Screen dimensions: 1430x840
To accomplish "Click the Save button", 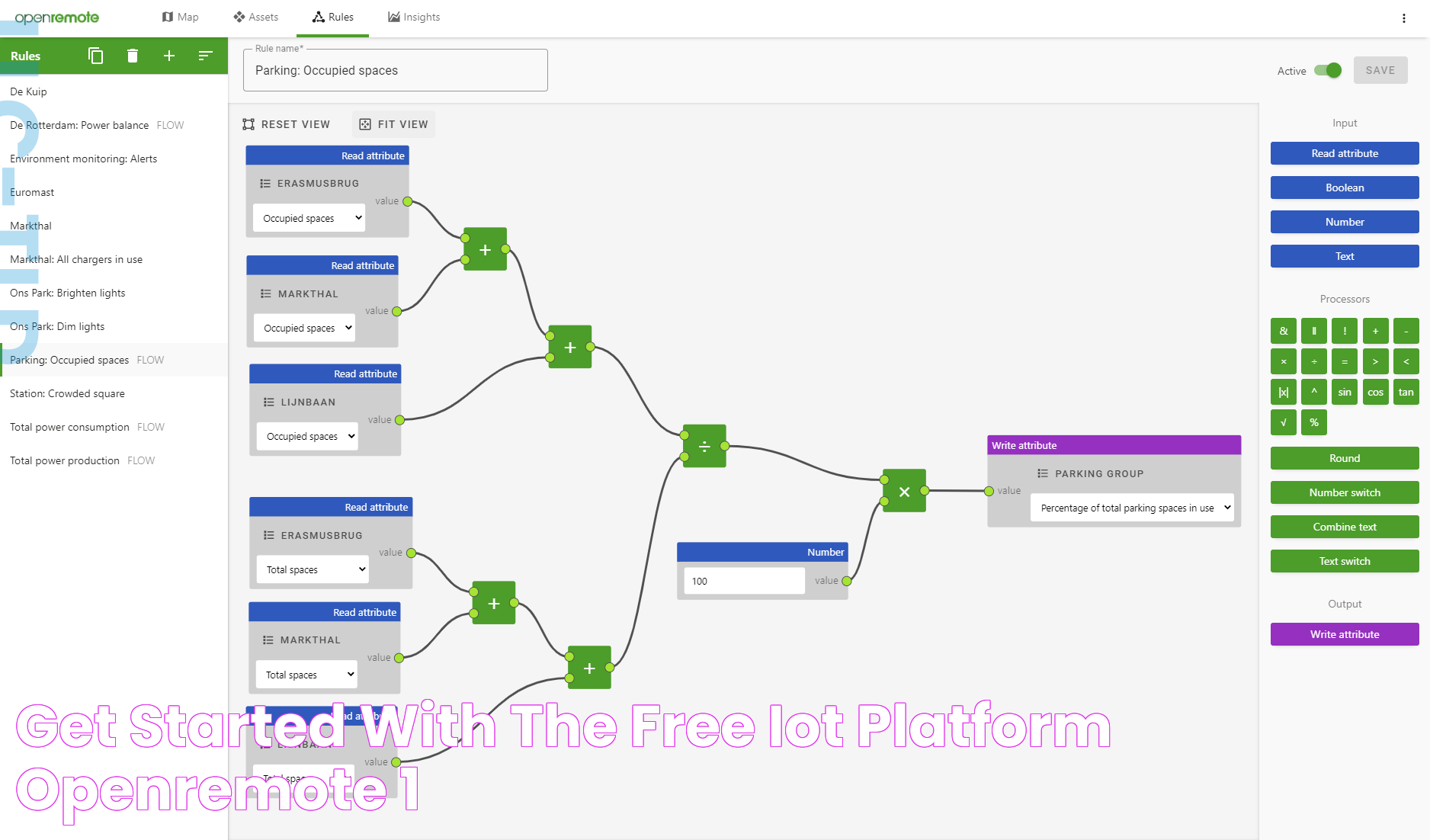I will pyautogui.click(x=1380, y=70).
